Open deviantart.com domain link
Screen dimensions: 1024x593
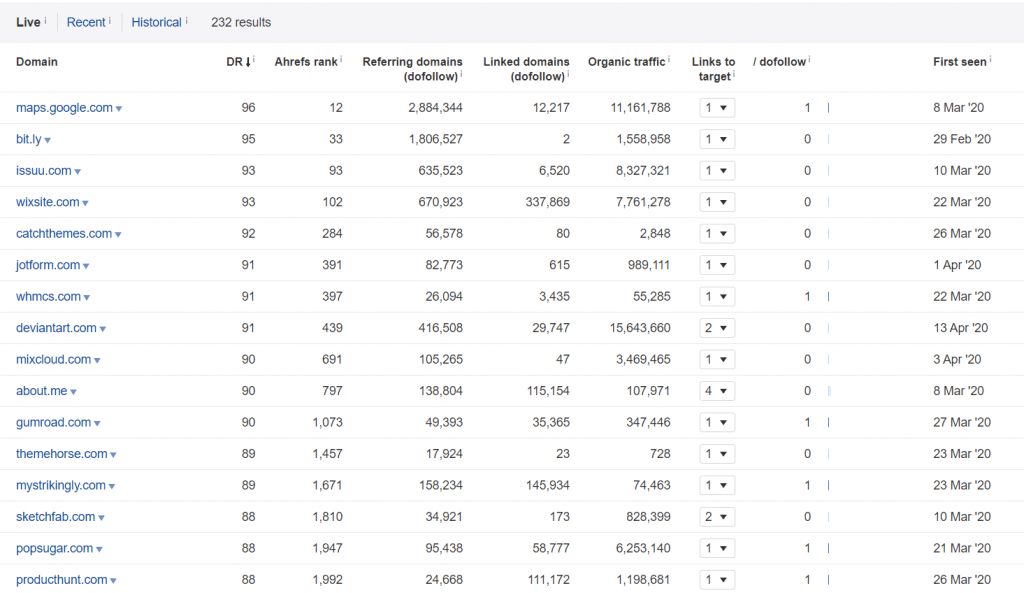[x=56, y=328]
